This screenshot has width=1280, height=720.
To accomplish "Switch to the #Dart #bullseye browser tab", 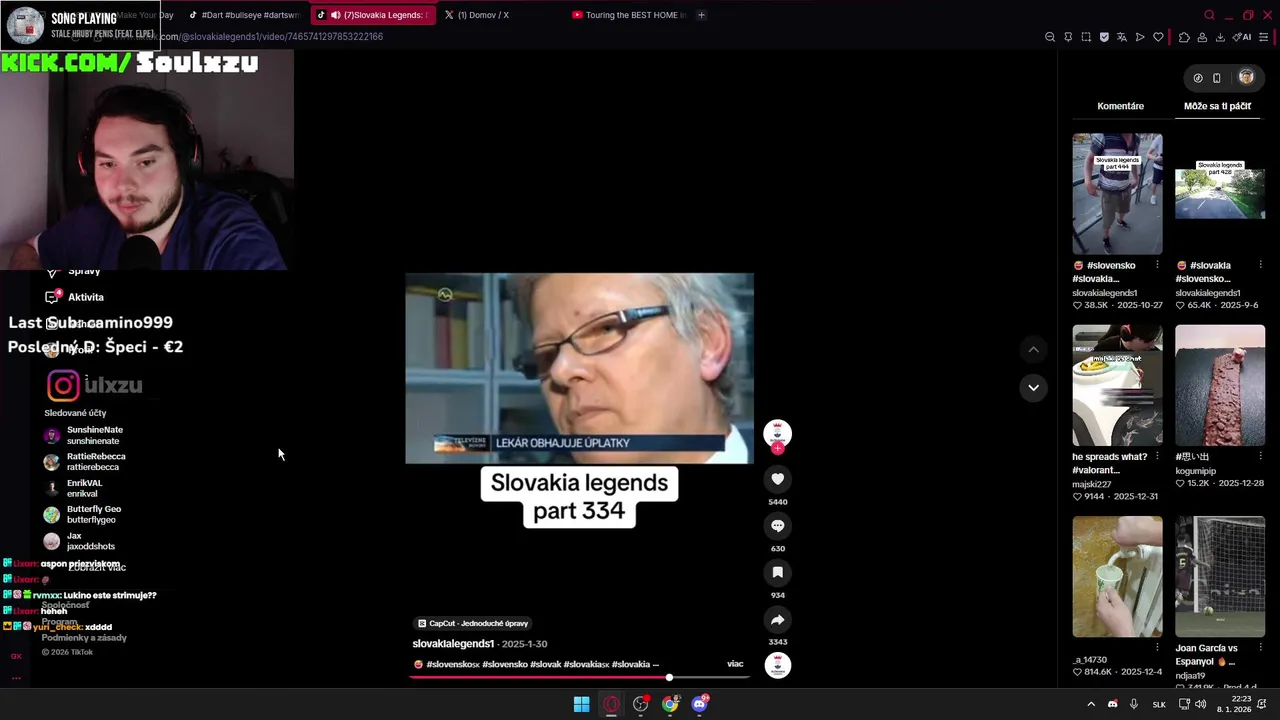I will (x=245, y=15).
